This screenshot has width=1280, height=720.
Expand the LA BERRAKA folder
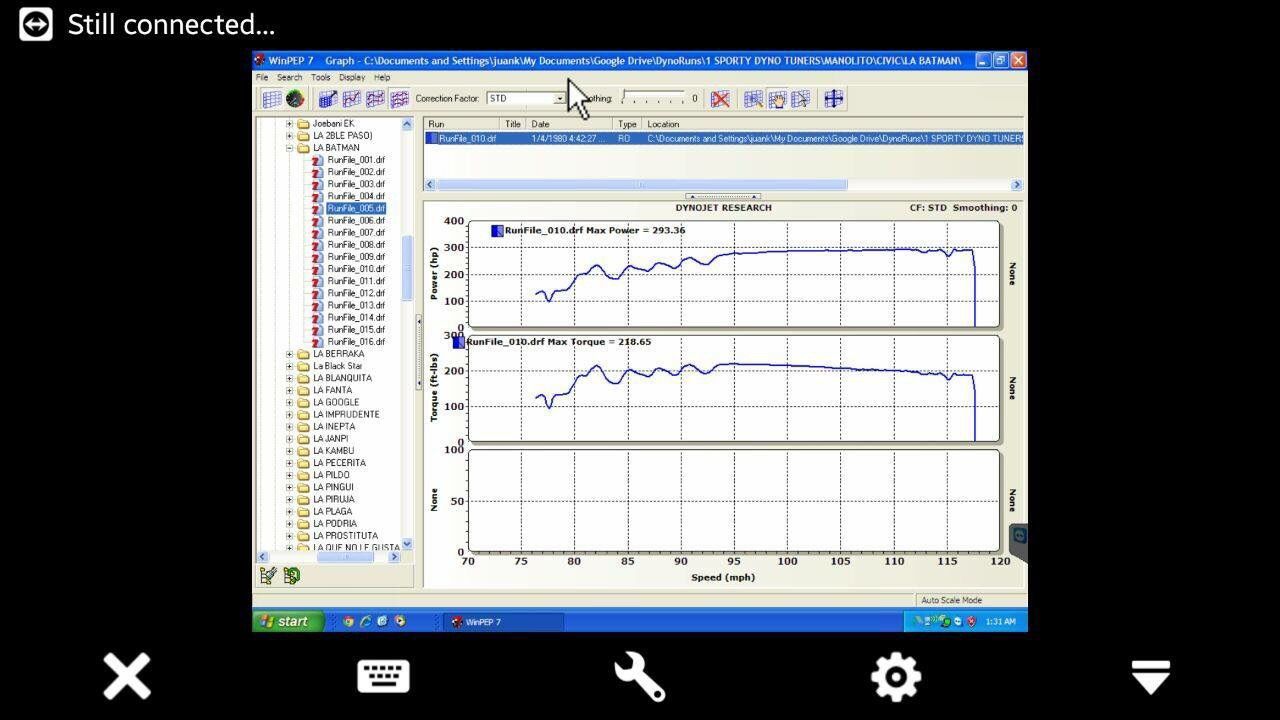(x=290, y=354)
